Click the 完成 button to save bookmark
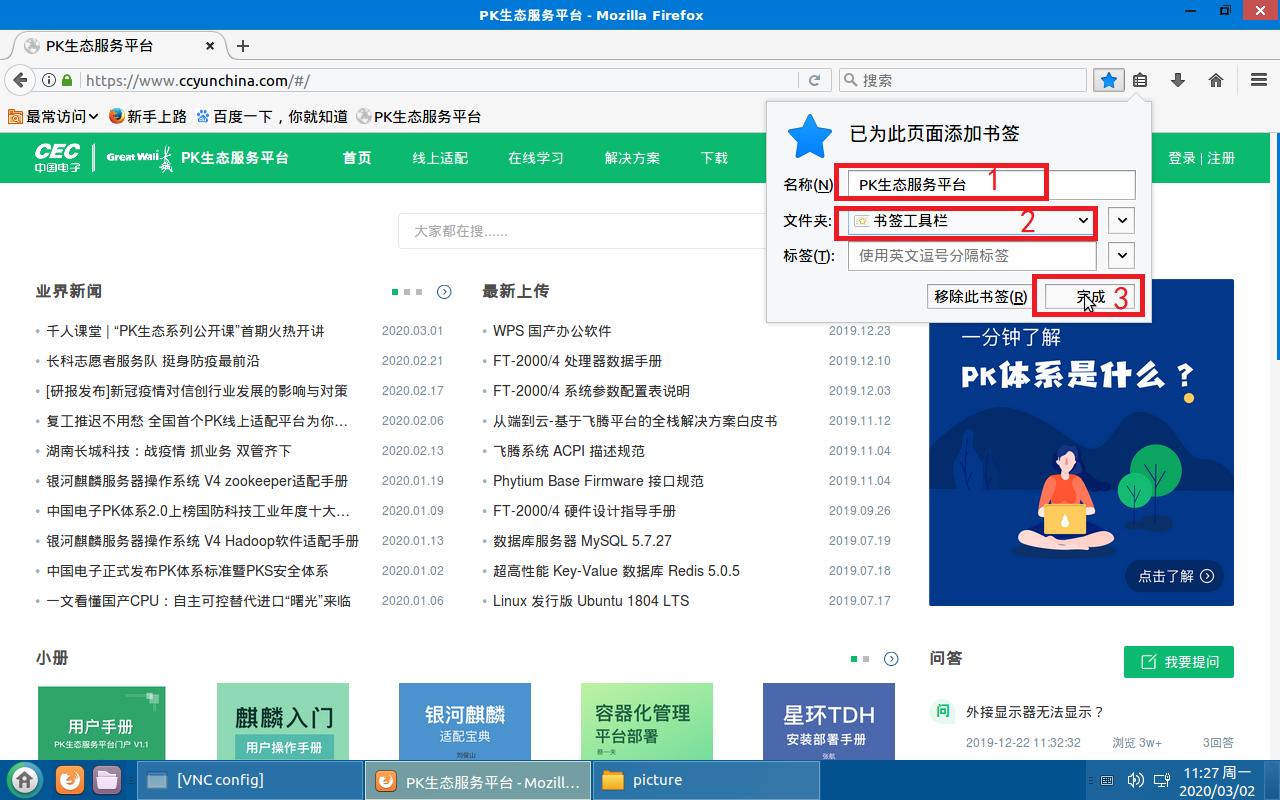Screen dimensions: 1280x800 click(x=1090, y=297)
